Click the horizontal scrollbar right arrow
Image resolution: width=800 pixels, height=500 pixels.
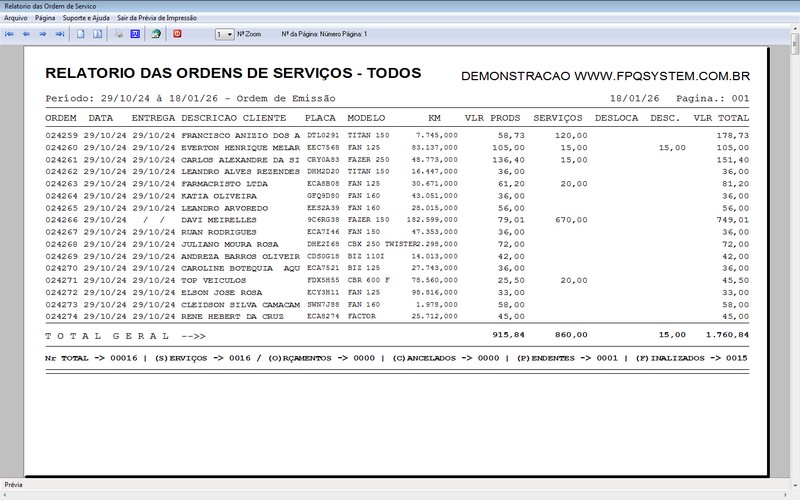click(786, 495)
